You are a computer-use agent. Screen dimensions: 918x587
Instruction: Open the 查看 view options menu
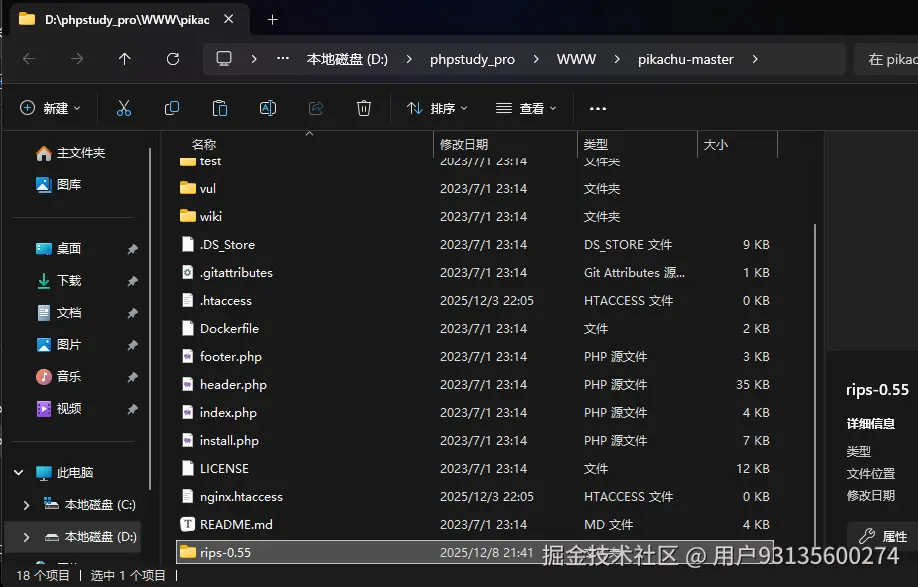[x=527, y=108]
